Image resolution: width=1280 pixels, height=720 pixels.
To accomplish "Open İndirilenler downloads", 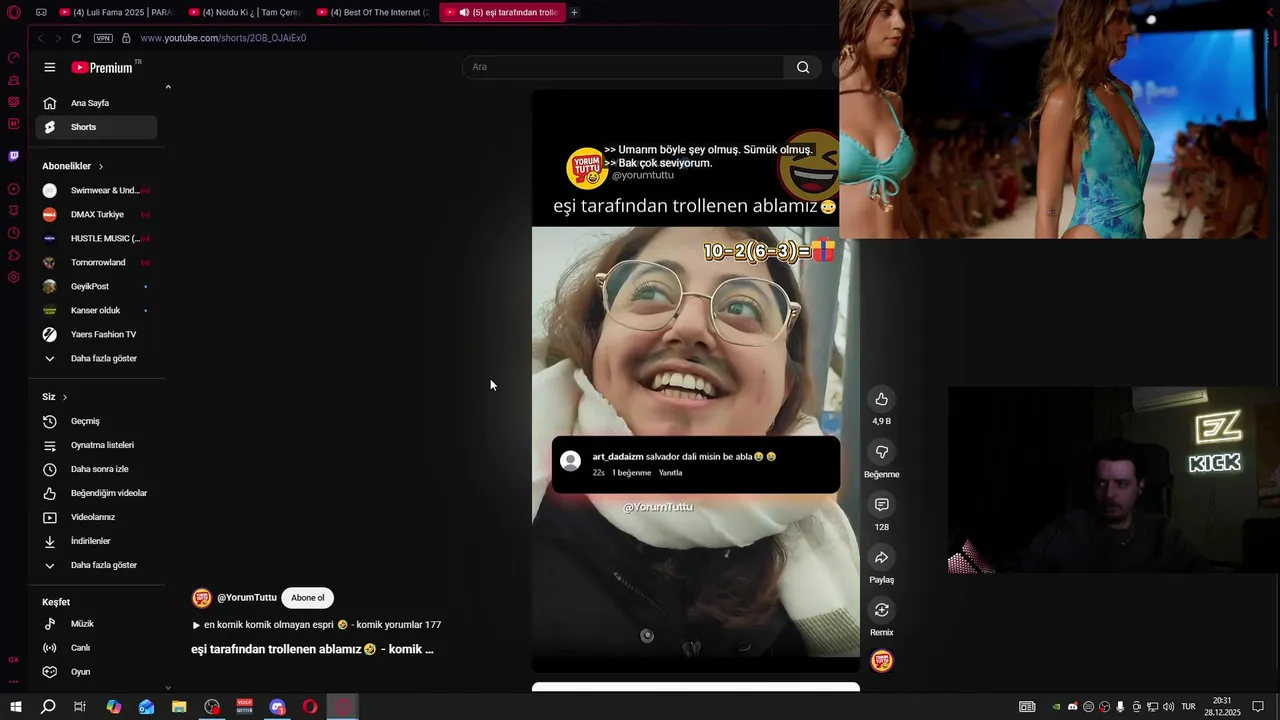I will pos(96,541).
